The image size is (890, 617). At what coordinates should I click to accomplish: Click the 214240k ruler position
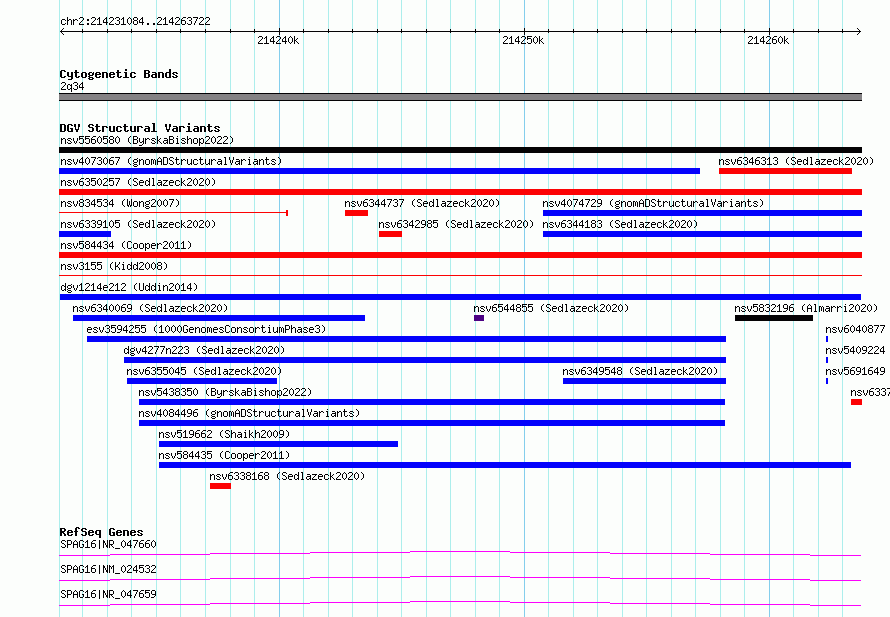point(278,40)
